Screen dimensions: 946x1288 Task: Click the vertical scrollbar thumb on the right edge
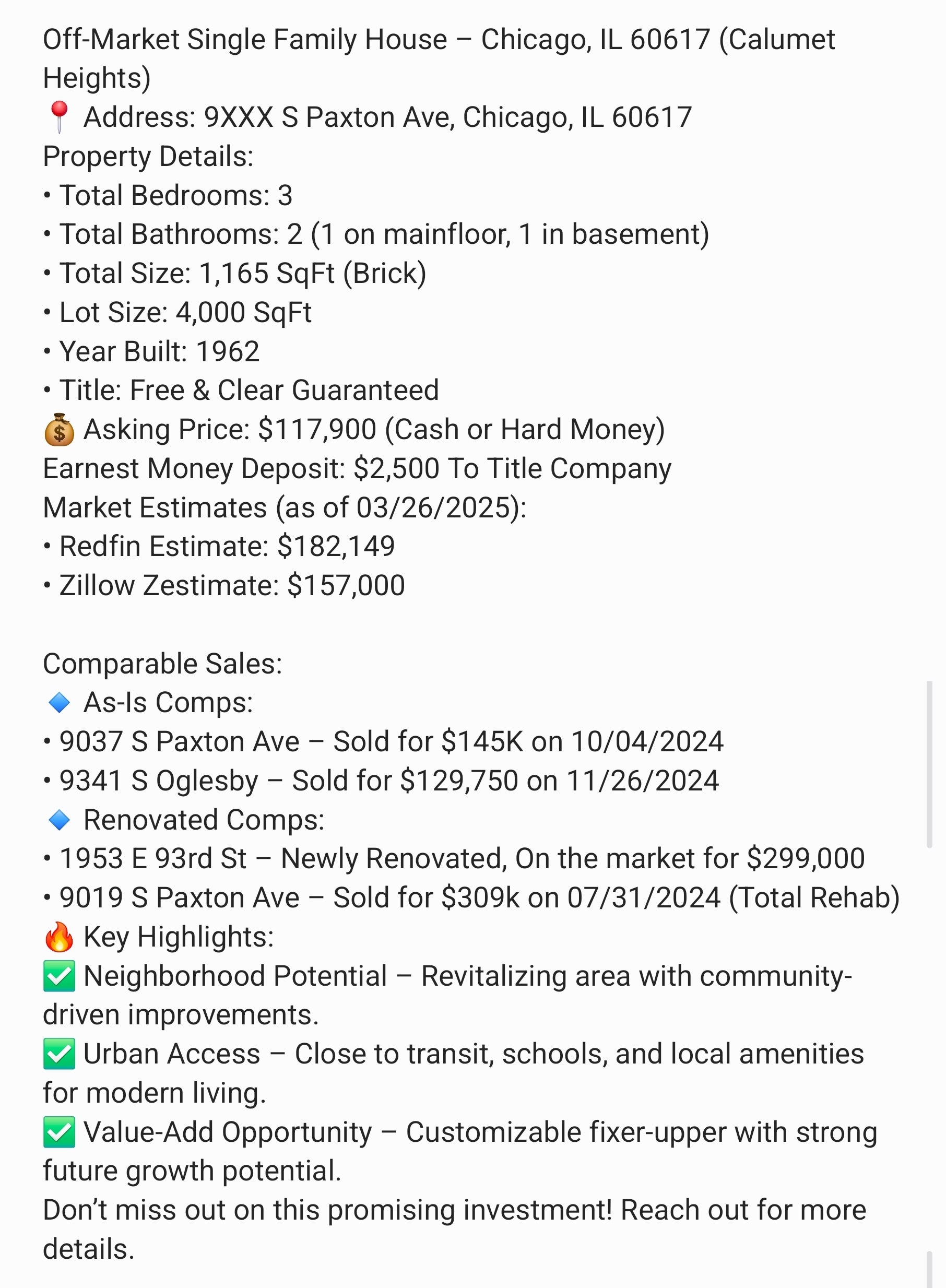point(929,764)
